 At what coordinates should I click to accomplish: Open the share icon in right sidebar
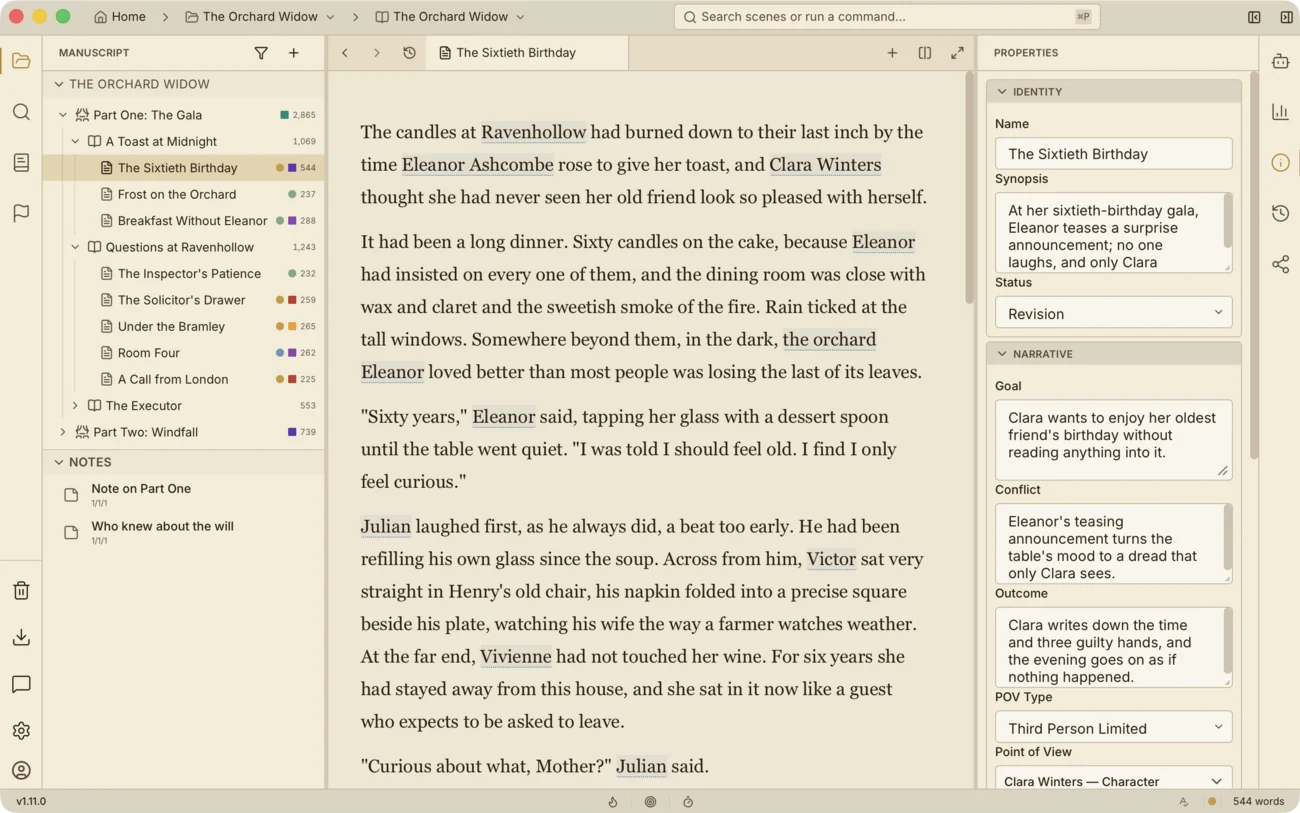tap(1280, 264)
